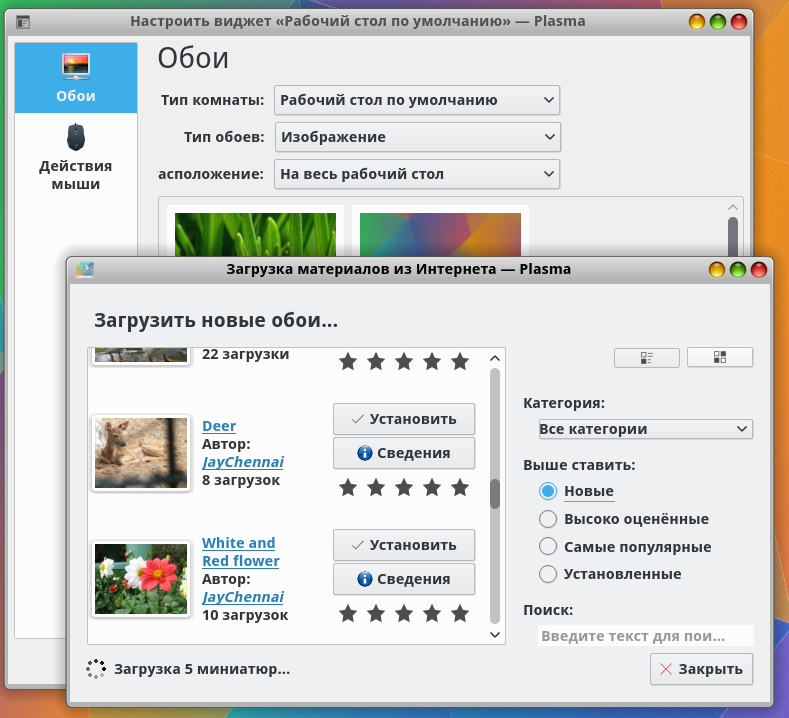Click the Поиск search text field
789x718 pixels.
click(646, 636)
